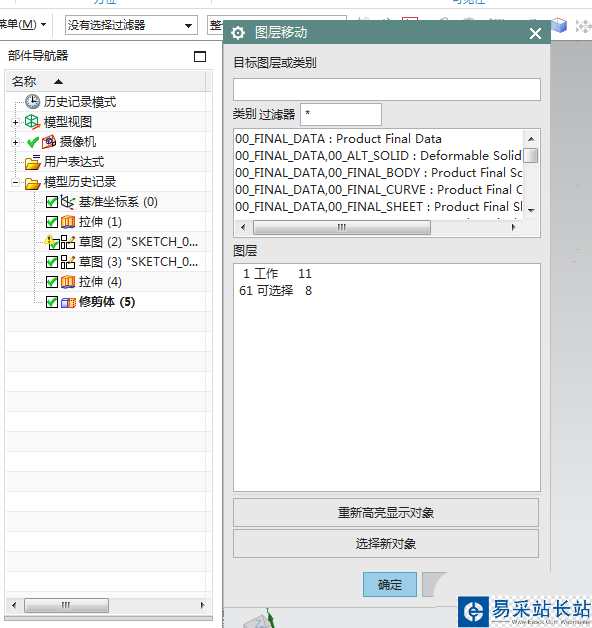Toggle checkbox for 拉伸 (1)
The image size is (592, 628).
click(x=52, y=222)
